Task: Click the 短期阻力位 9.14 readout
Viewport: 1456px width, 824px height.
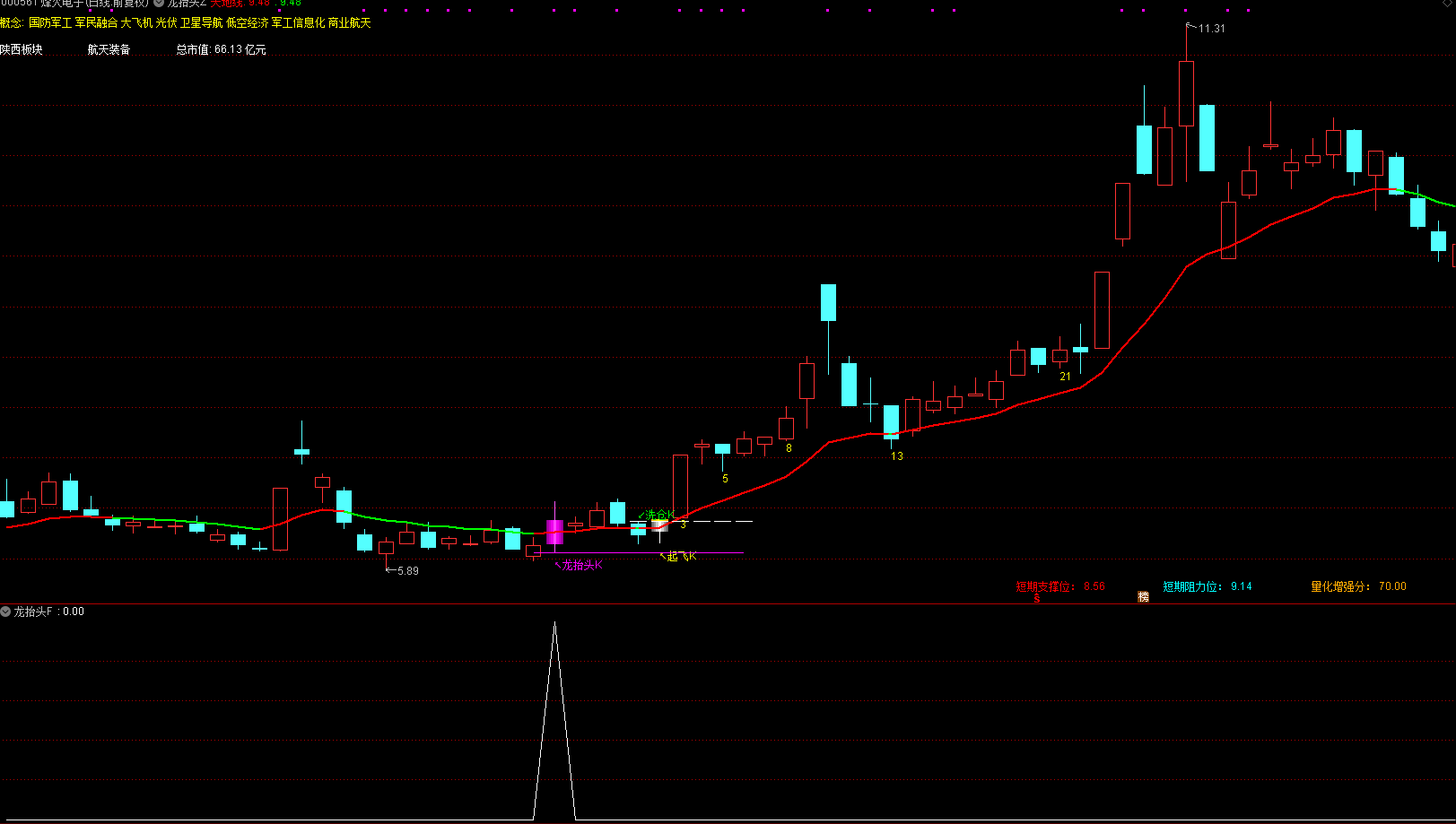Action: pyautogui.click(x=1208, y=586)
